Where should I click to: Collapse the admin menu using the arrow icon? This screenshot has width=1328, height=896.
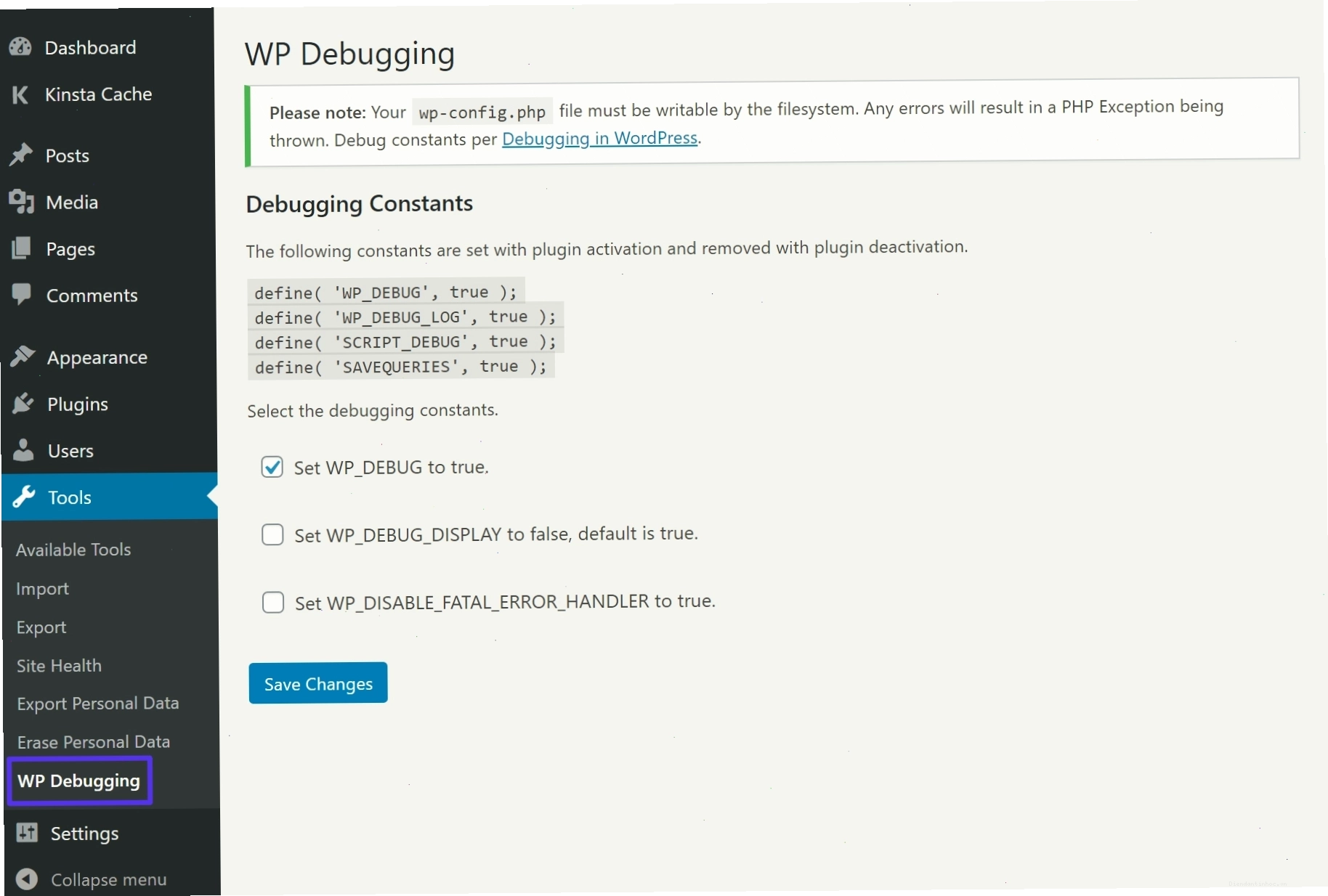click(27, 879)
